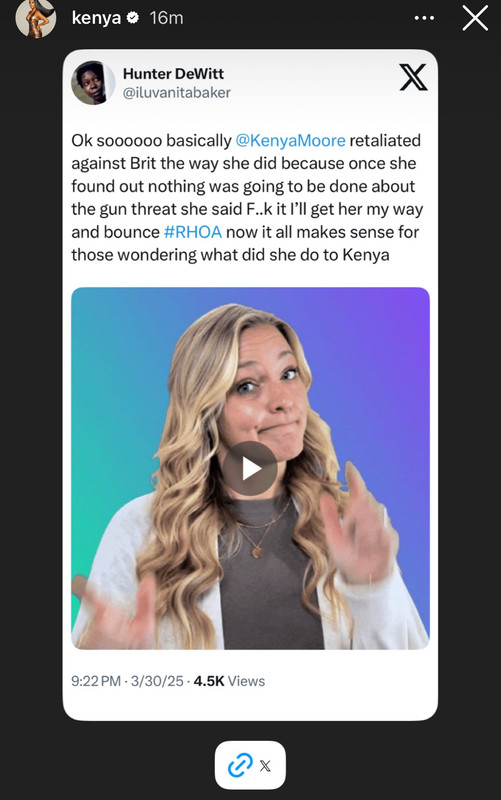The width and height of the screenshot is (501, 800).
Task: Open the three-dot more options menu
Action: click(x=424, y=18)
